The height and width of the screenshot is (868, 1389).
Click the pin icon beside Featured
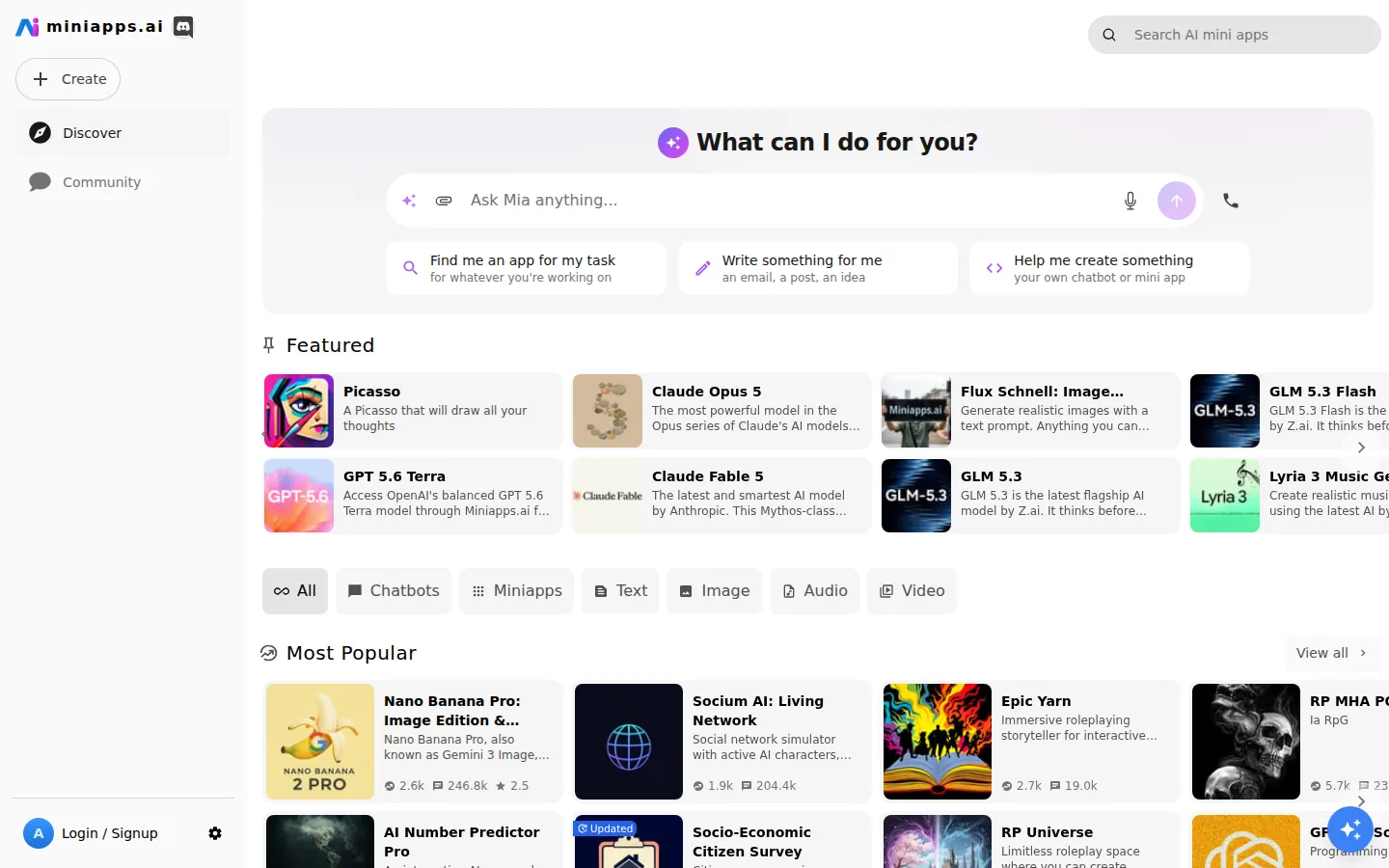point(269,345)
